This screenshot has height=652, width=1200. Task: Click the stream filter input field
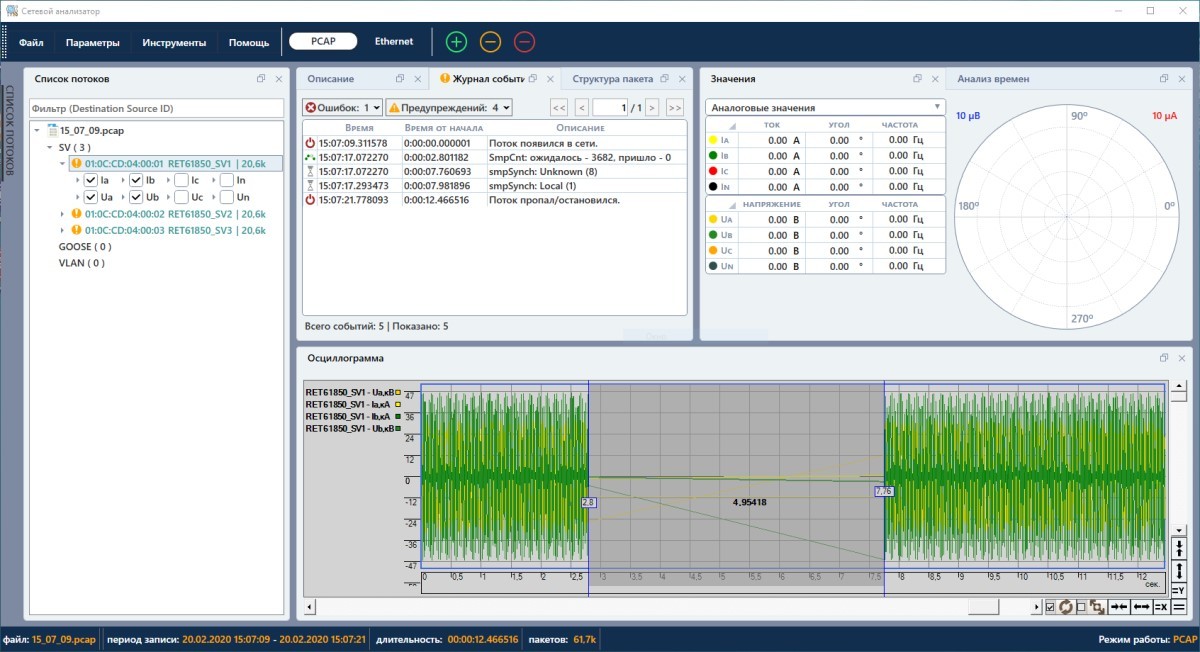(155, 108)
